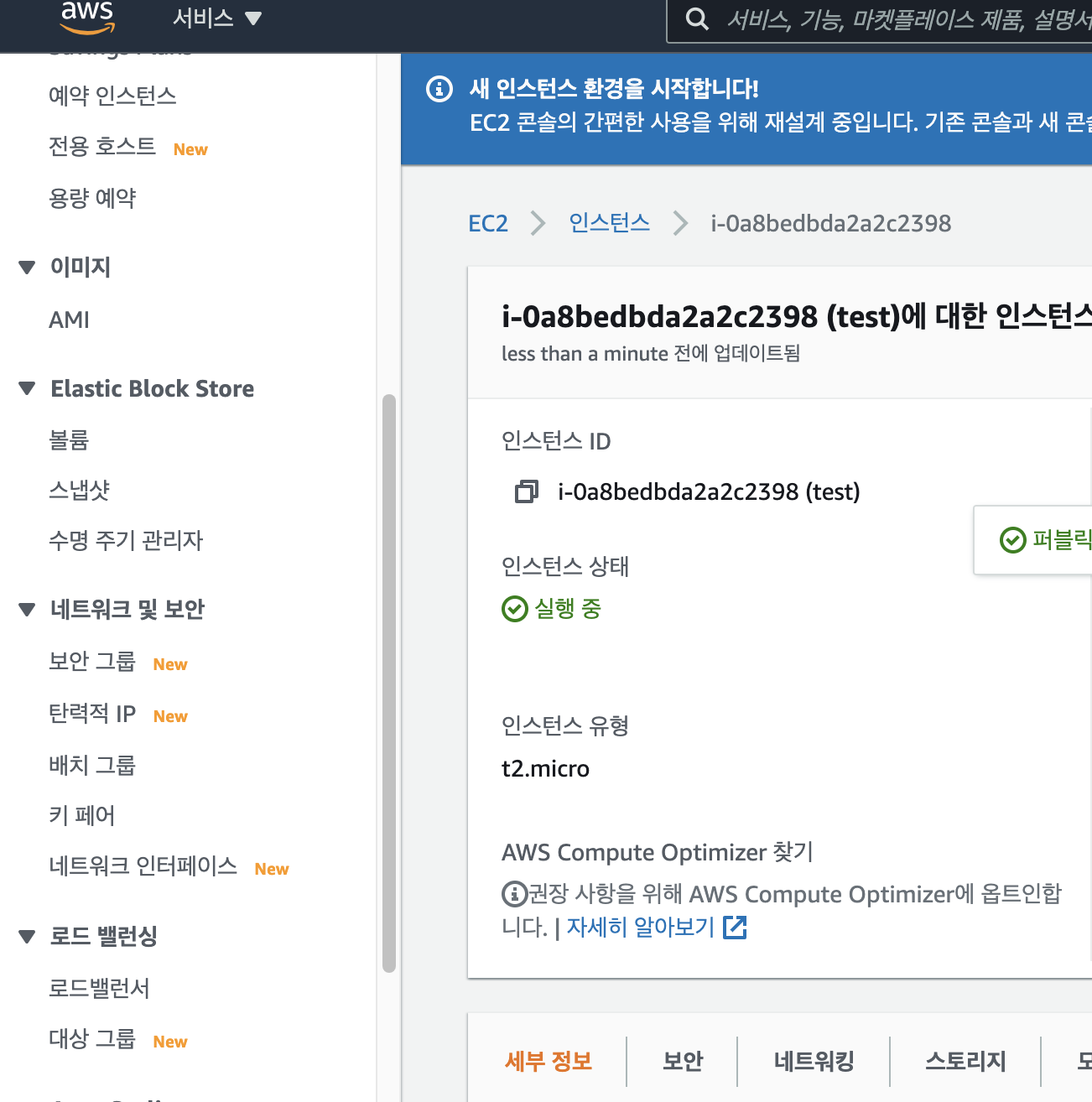Image resolution: width=1092 pixels, height=1102 pixels.
Task: Open 수명 주기 관리자 in sidebar
Action: click(126, 541)
